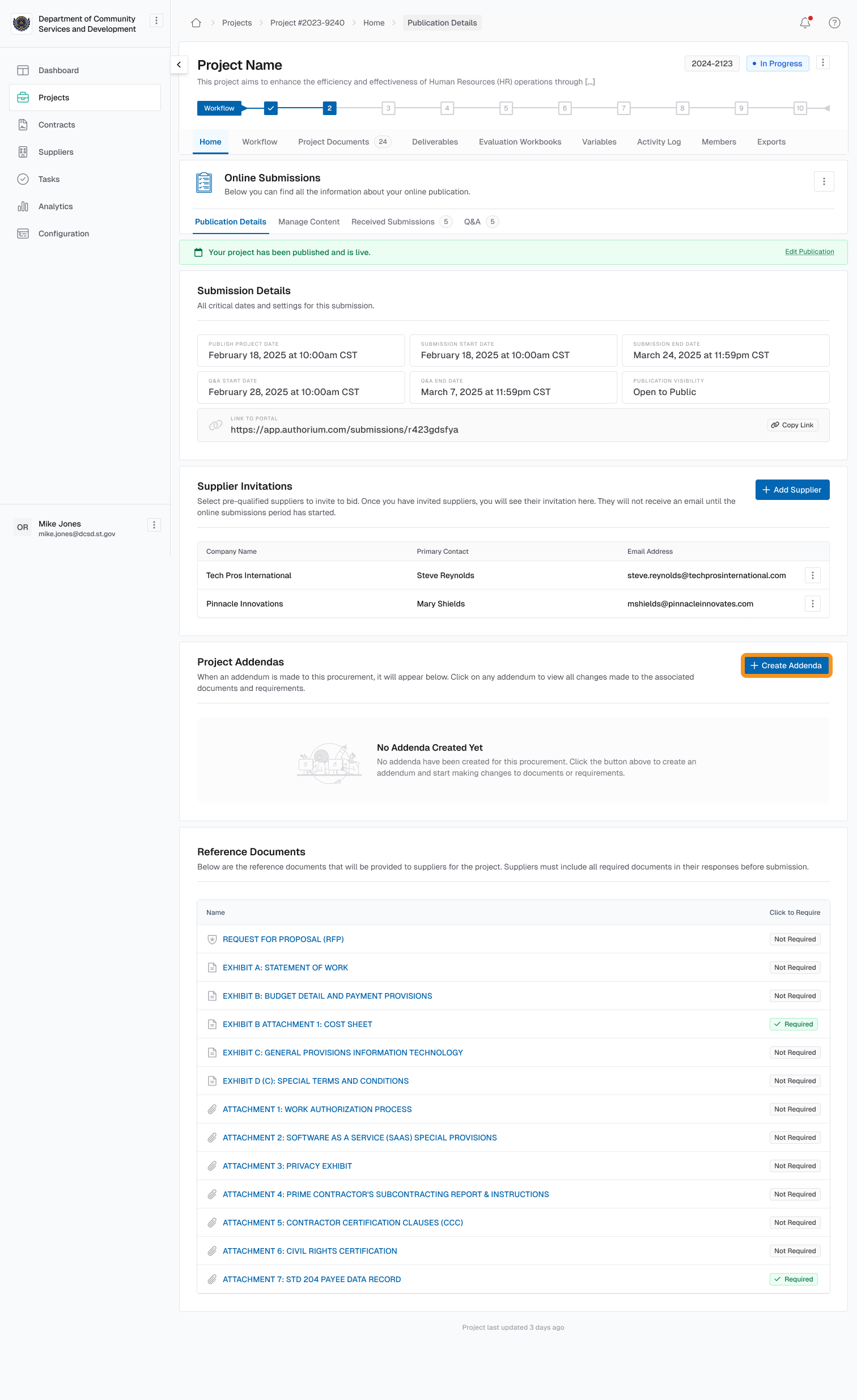Mark Request for Proposal as required

pyautogui.click(x=794, y=939)
